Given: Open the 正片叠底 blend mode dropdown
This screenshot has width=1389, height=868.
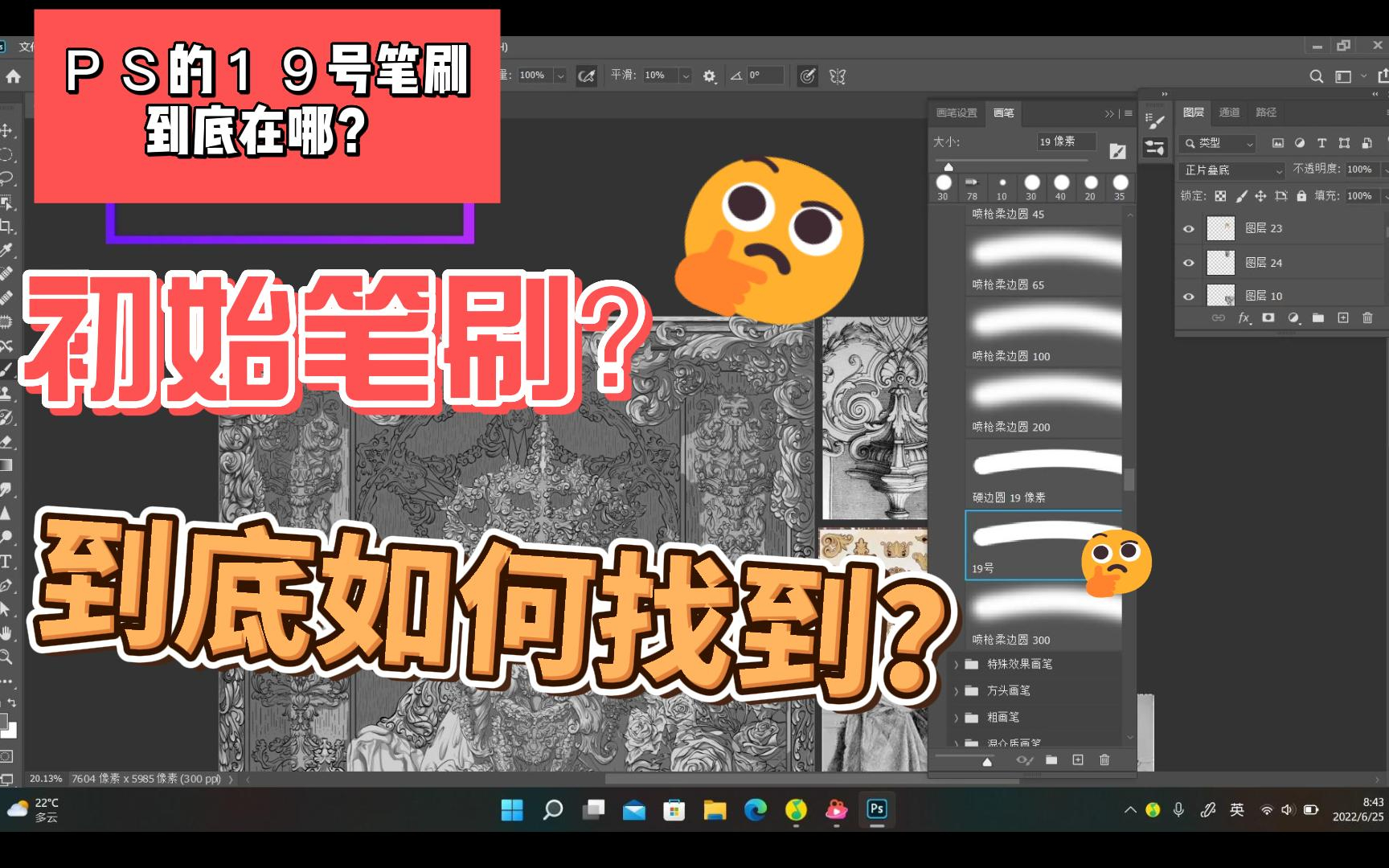Looking at the screenshot, I should tap(1232, 170).
